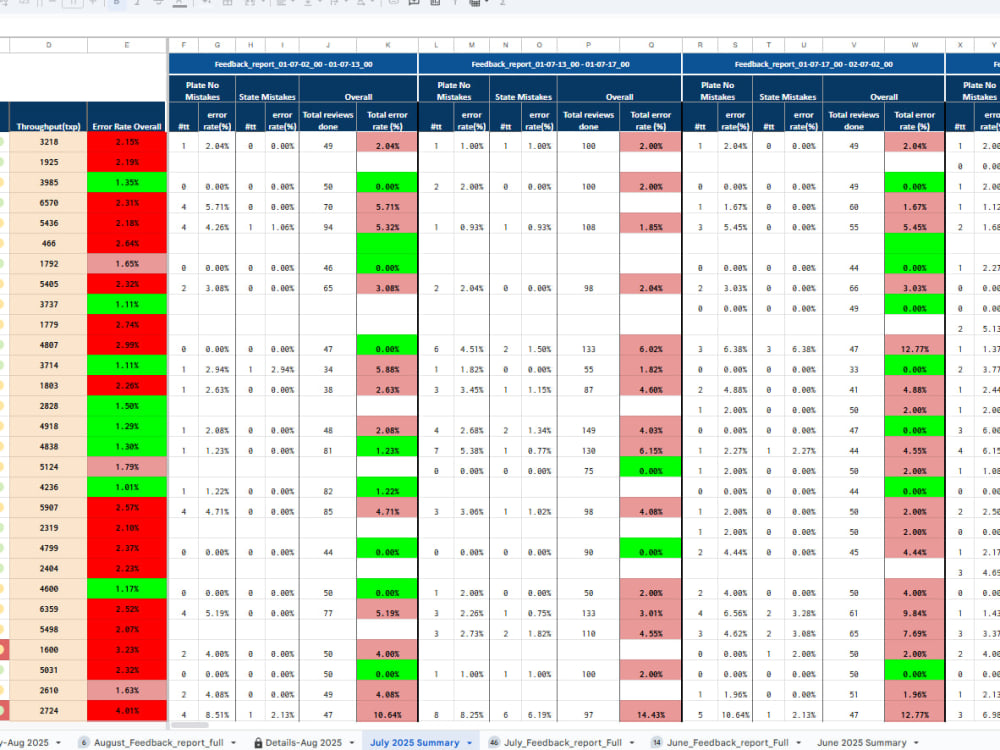Open the June 2025 Summary sheet tab
The height and width of the screenshot is (750, 1000).
coord(862,742)
